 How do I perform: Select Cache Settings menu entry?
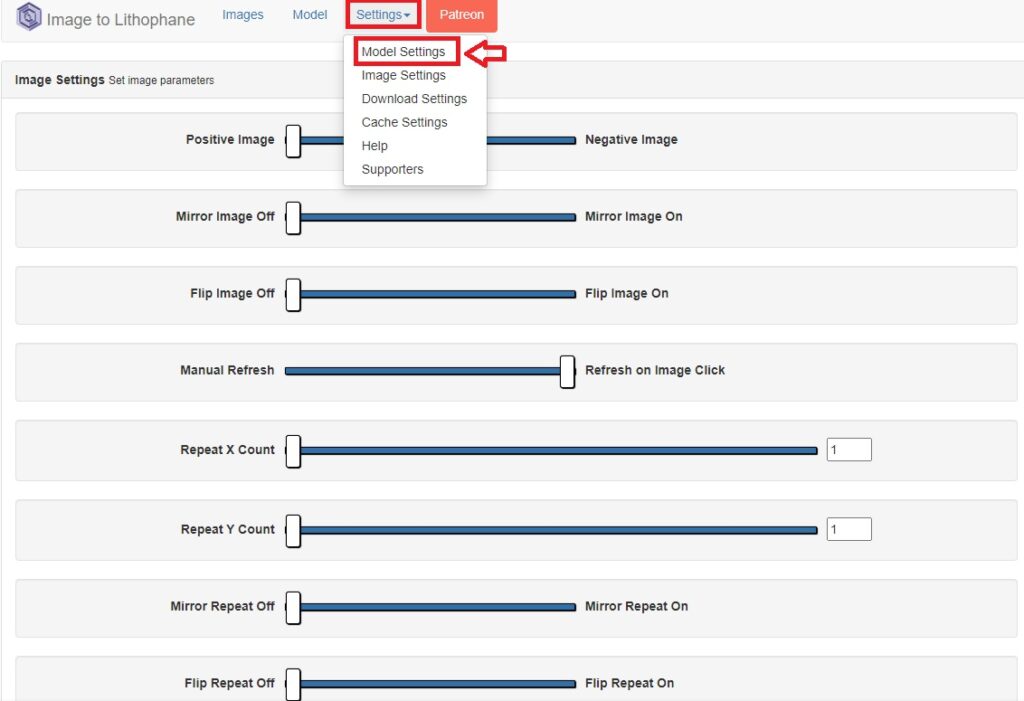coord(404,122)
